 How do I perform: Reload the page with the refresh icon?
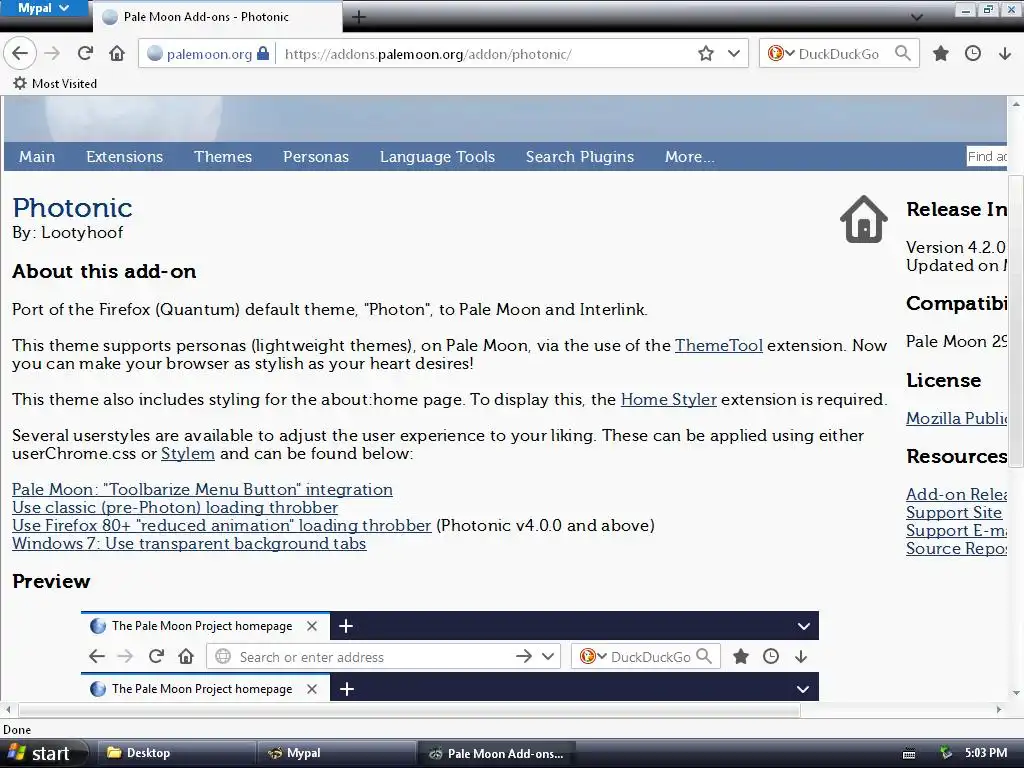[85, 54]
